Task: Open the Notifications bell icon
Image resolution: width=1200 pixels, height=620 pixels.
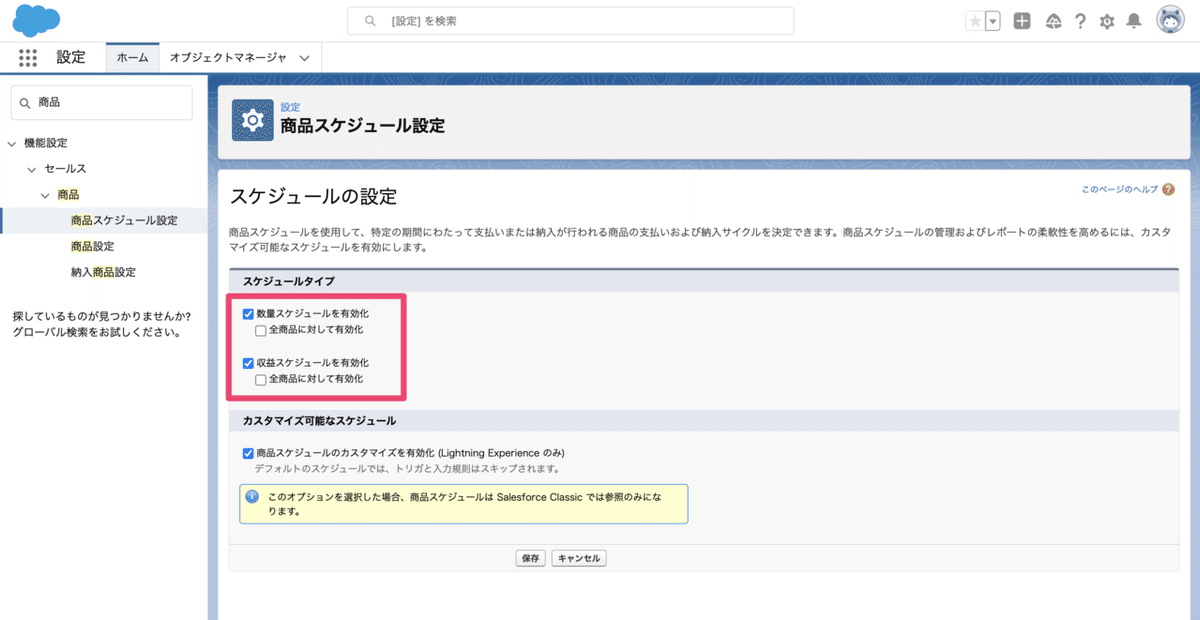Action: [x=1134, y=21]
